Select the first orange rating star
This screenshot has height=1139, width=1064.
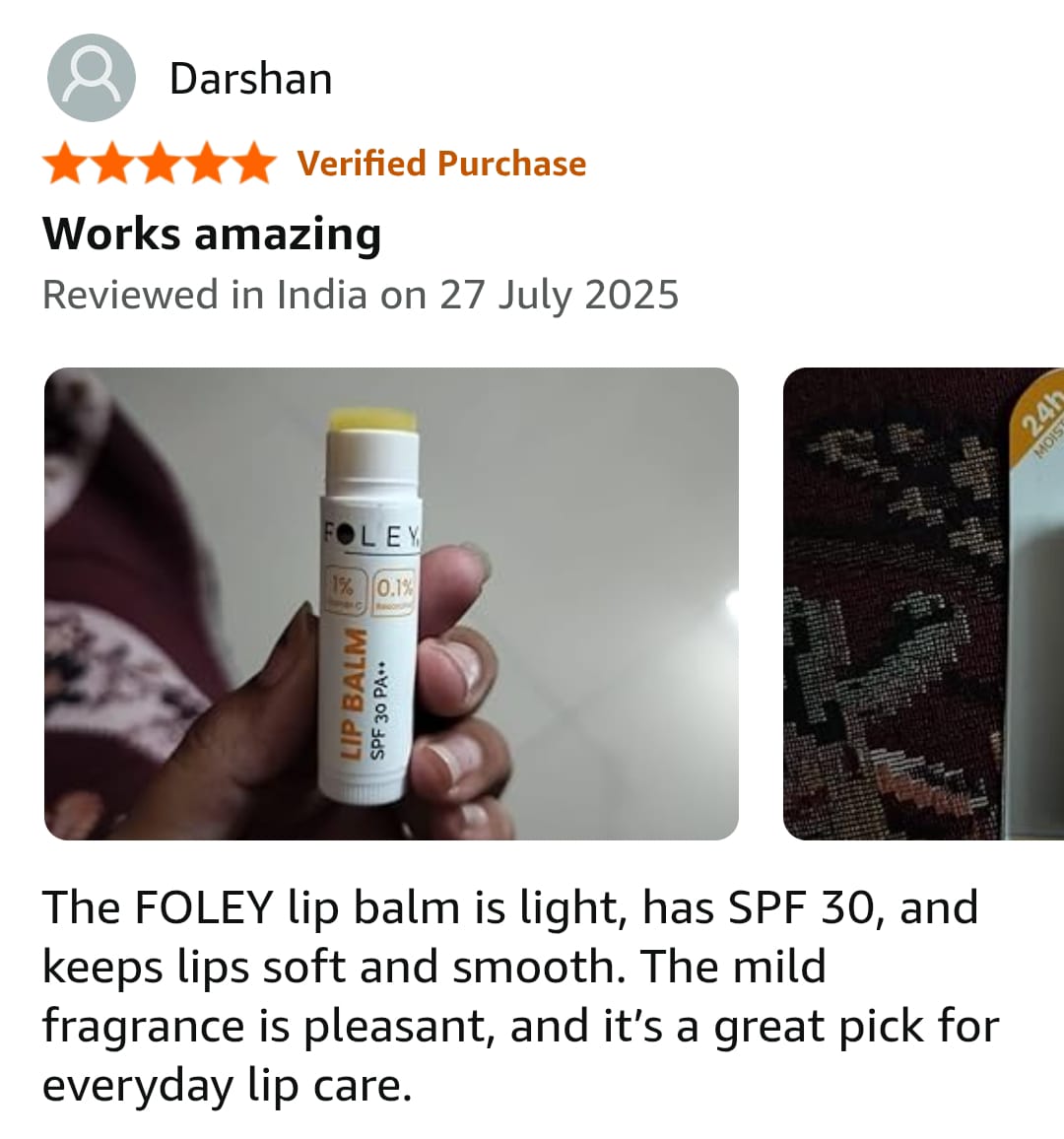tap(65, 163)
